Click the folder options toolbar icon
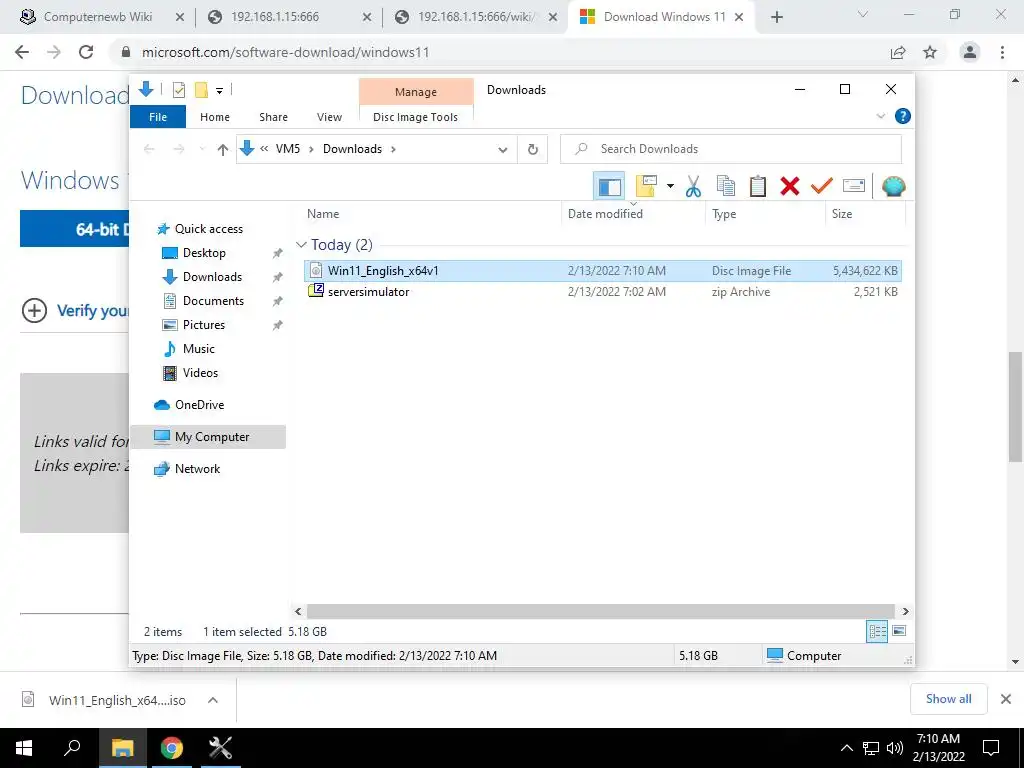This screenshot has height=768, width=1024. click(647, 186)
